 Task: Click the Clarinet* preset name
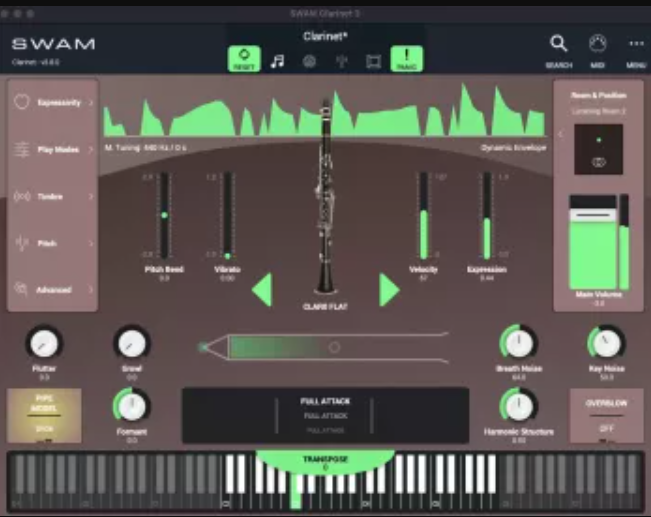(325, 37)
